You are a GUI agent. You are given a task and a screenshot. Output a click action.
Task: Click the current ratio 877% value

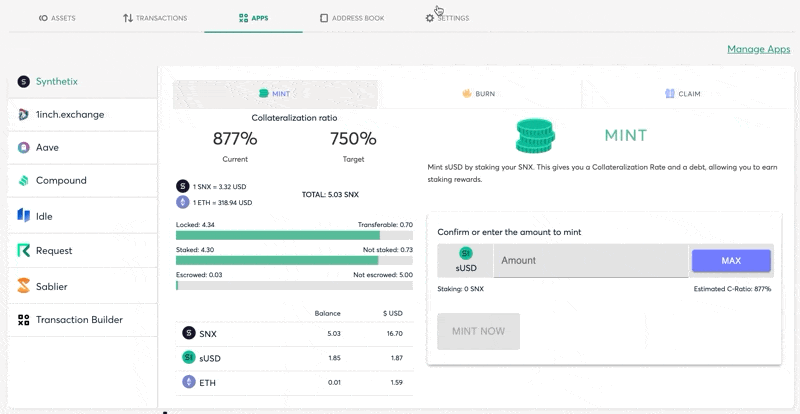coord(235,139)
